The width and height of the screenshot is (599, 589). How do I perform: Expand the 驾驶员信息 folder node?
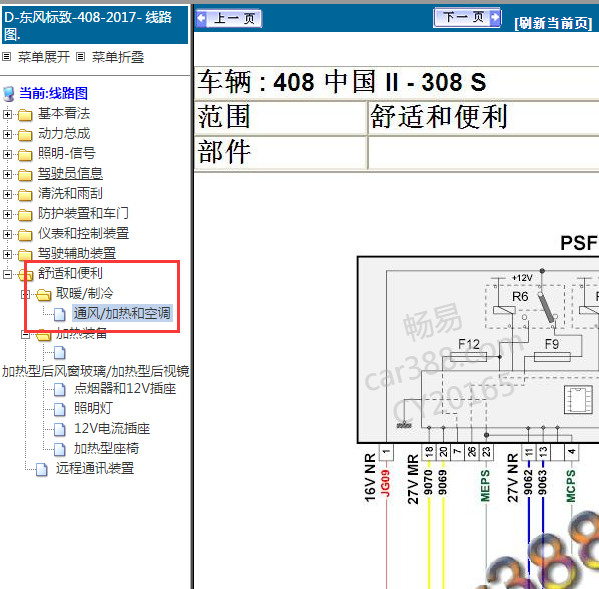coord(7,175)
